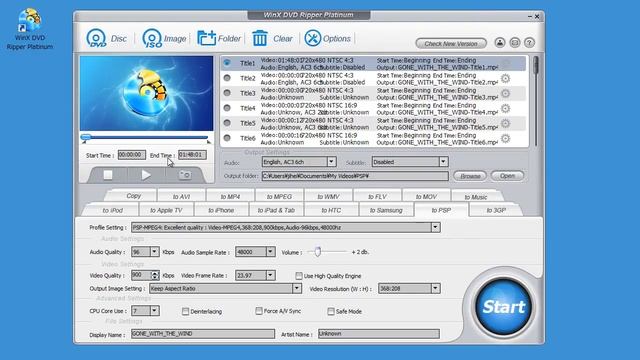Open the Options settings
This screenshot has height=360, width=640.
[327, 38]
